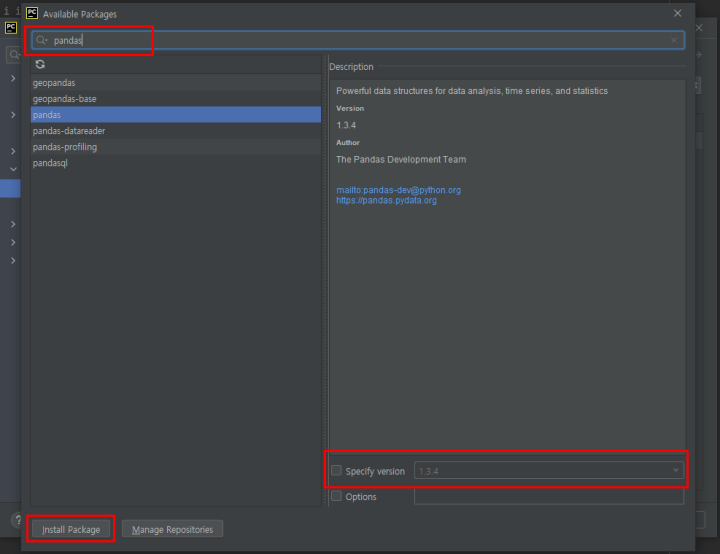Screen dimensions: 720x554
Task: Click the PyCharm logo in the Available Packages title bar
Action: click(x=32, y=13)
